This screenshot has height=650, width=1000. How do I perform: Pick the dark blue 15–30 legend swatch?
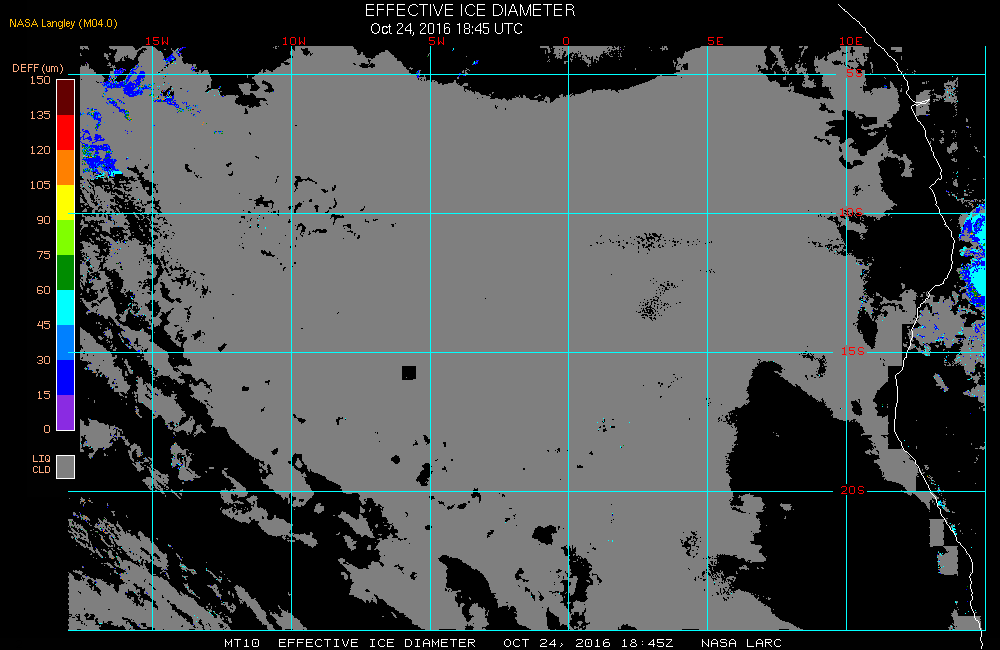point(66,378)
